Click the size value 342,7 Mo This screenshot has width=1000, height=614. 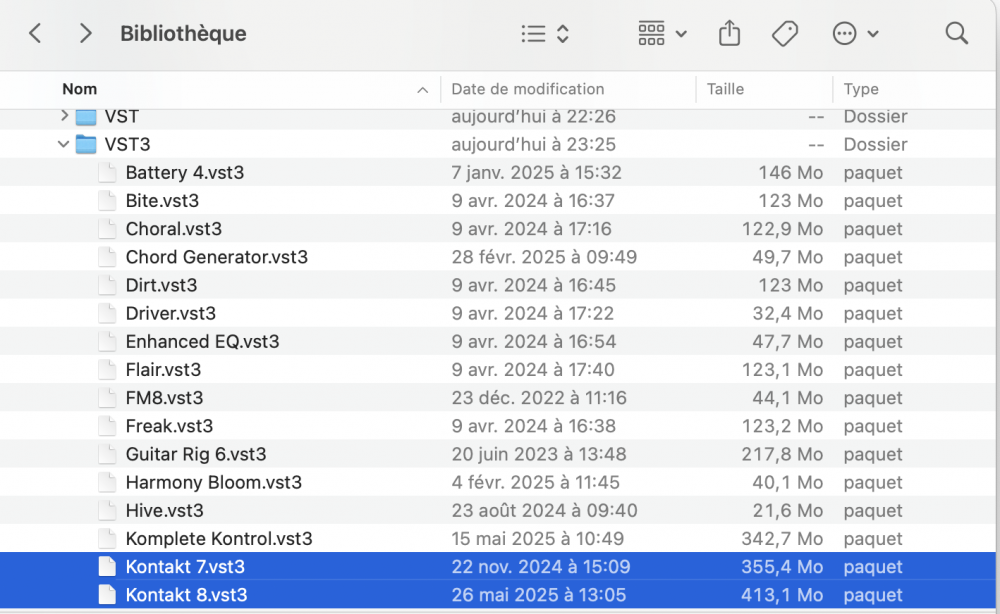782,539
